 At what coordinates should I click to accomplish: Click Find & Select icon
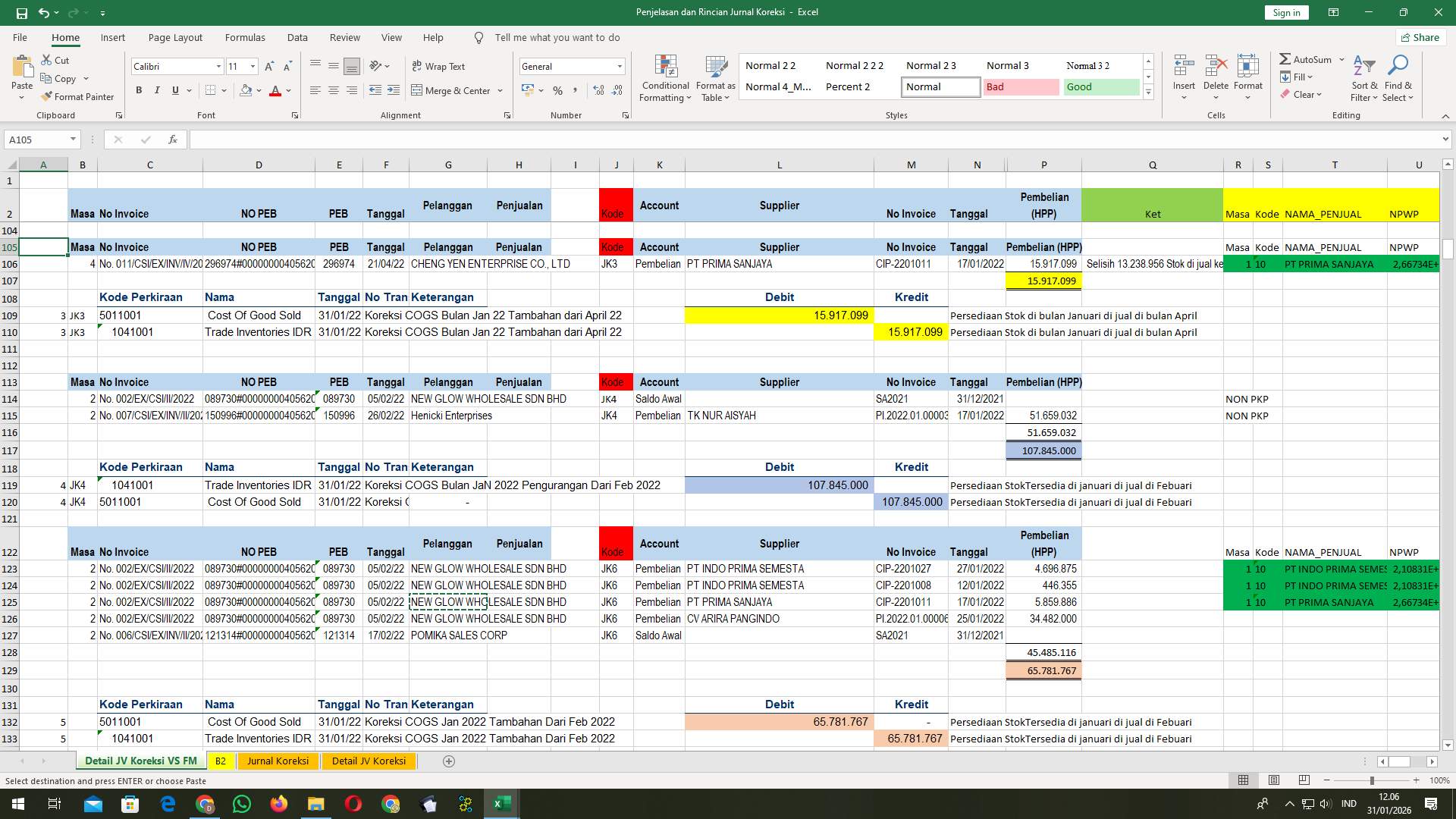point(1398,78)
